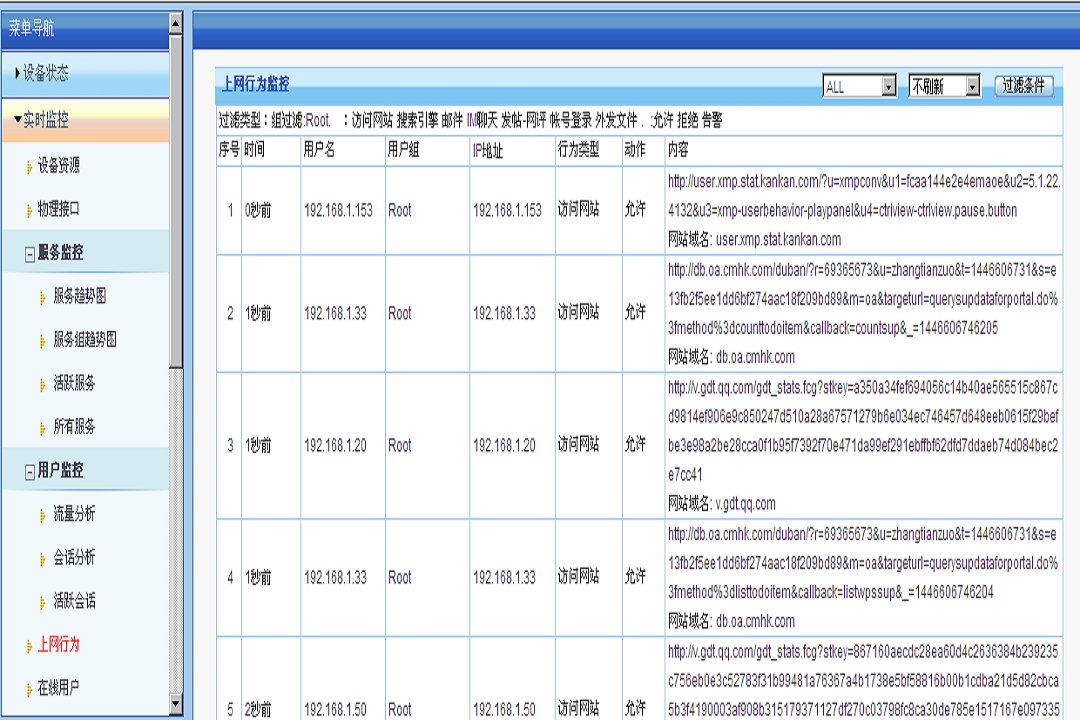Click the 过滤类型 filter summary line
The height and width of the screenshot is (720, 1080).
pyautogui.click(x=470, y=121)
